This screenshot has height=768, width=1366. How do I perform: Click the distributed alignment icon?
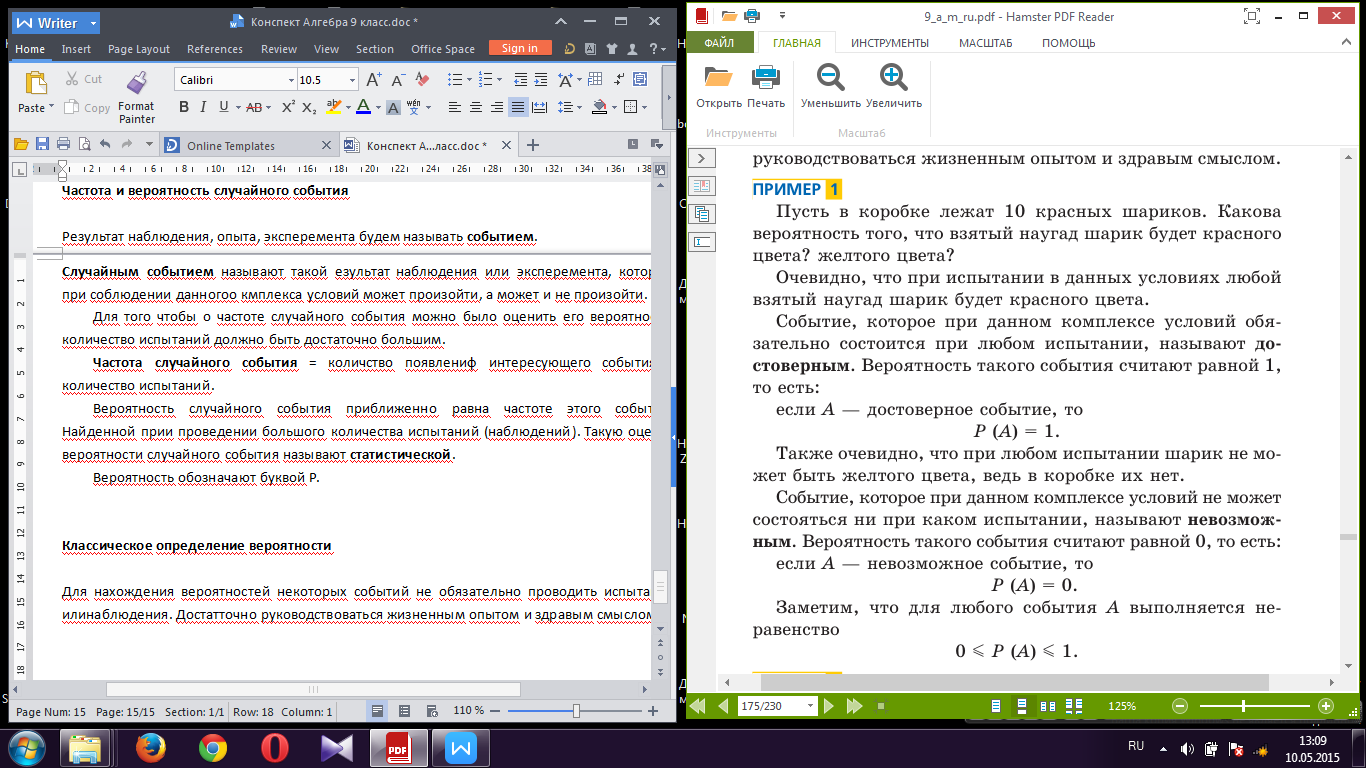pos(539,107)
